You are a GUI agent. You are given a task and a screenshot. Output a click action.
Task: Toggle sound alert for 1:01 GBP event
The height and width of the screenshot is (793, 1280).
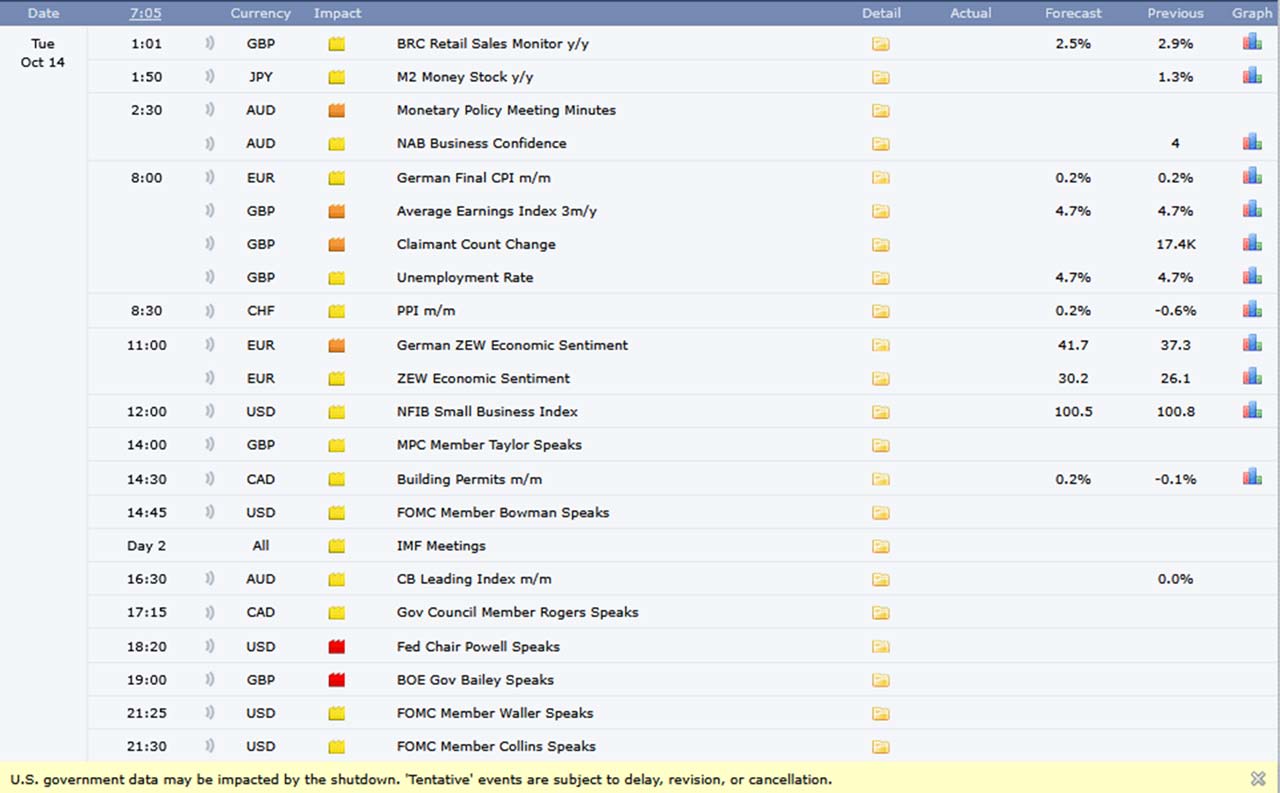[x=210, y=44]
